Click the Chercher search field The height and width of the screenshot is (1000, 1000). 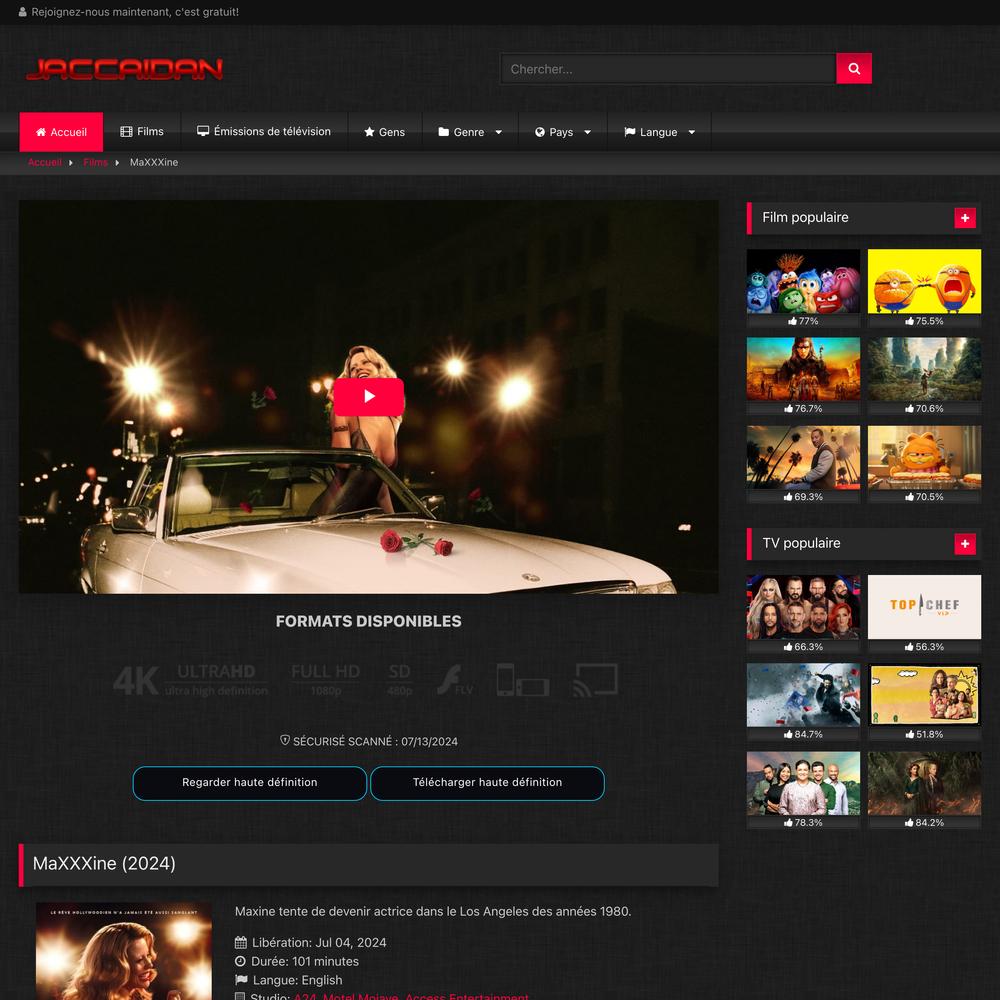click(x=668, y=68)
